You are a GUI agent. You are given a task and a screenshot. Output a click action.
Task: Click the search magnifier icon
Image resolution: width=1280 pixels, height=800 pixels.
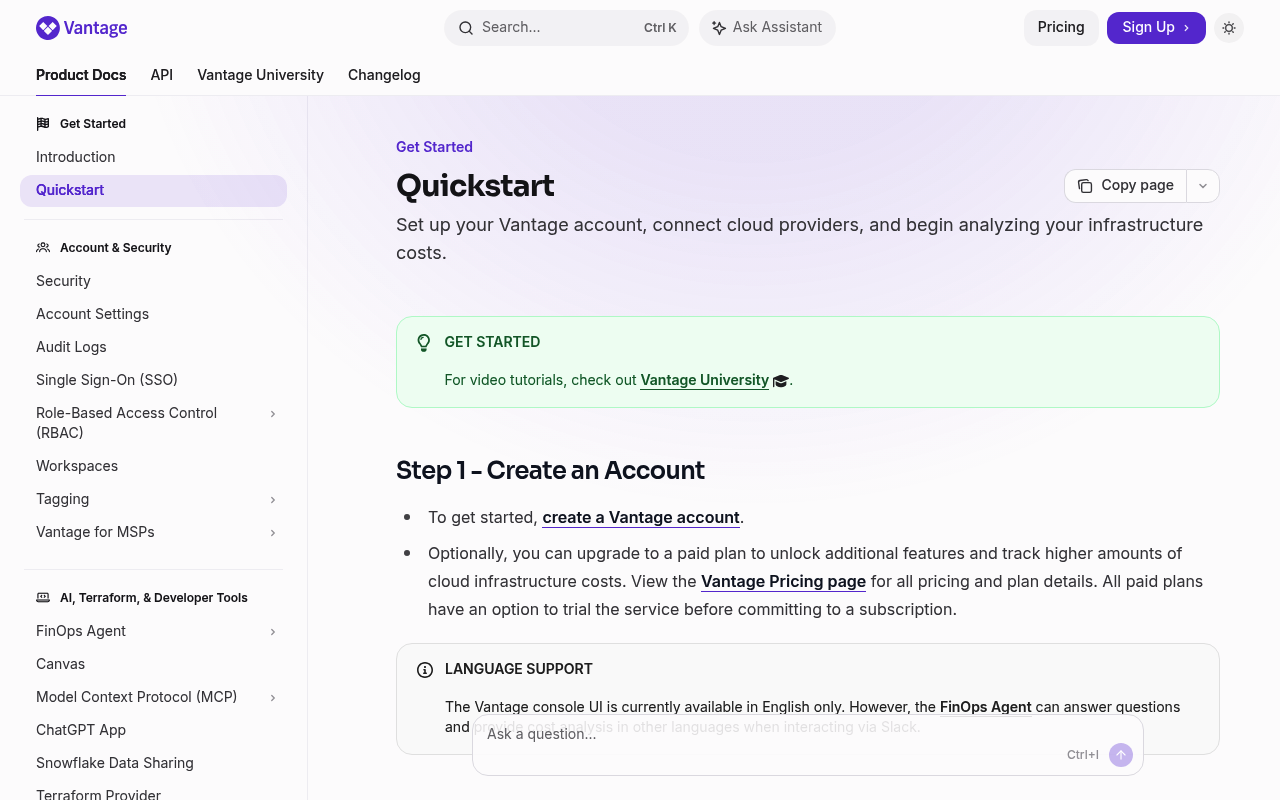point(466,28)
